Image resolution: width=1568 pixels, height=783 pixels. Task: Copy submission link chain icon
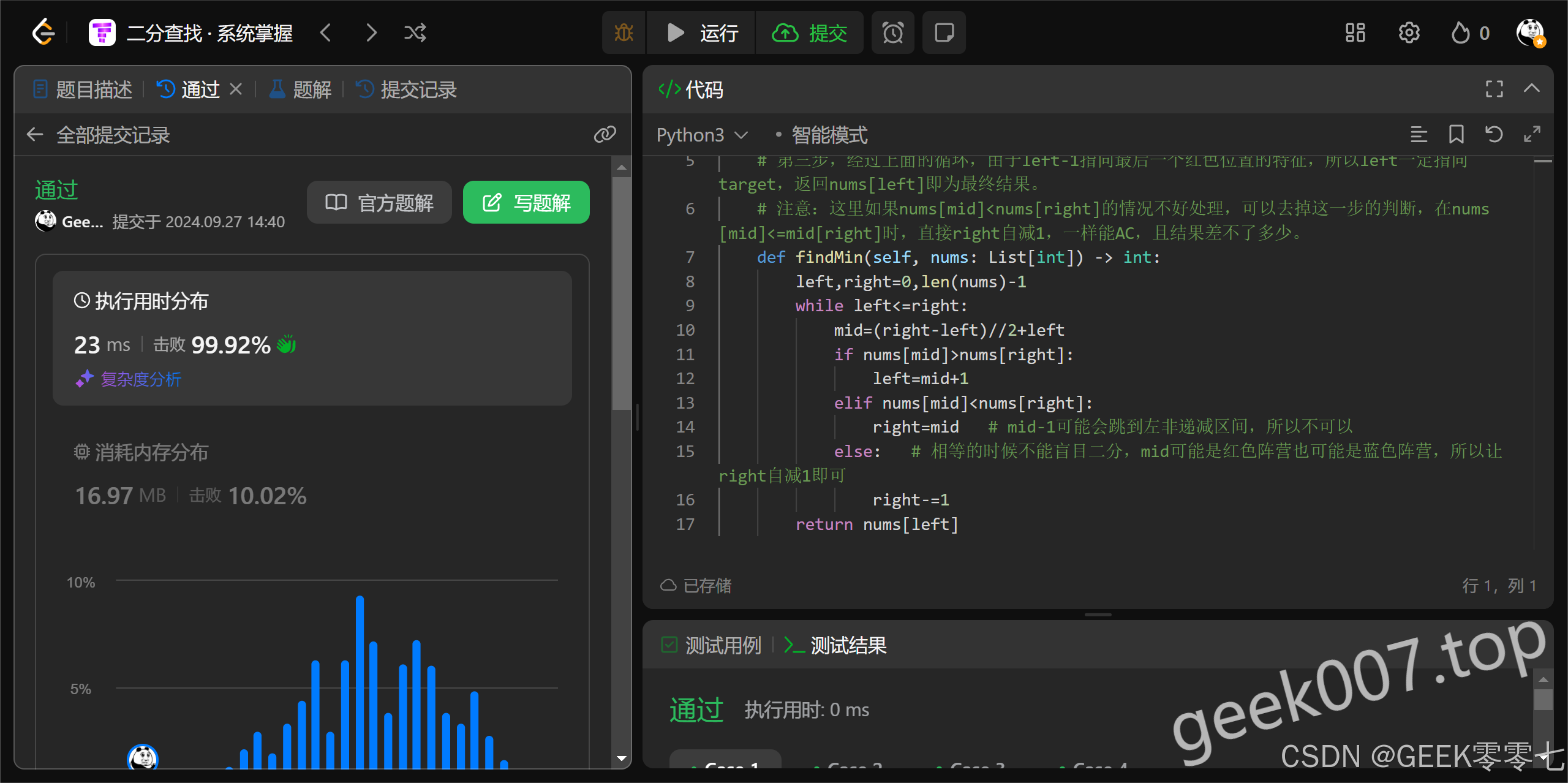605,134
